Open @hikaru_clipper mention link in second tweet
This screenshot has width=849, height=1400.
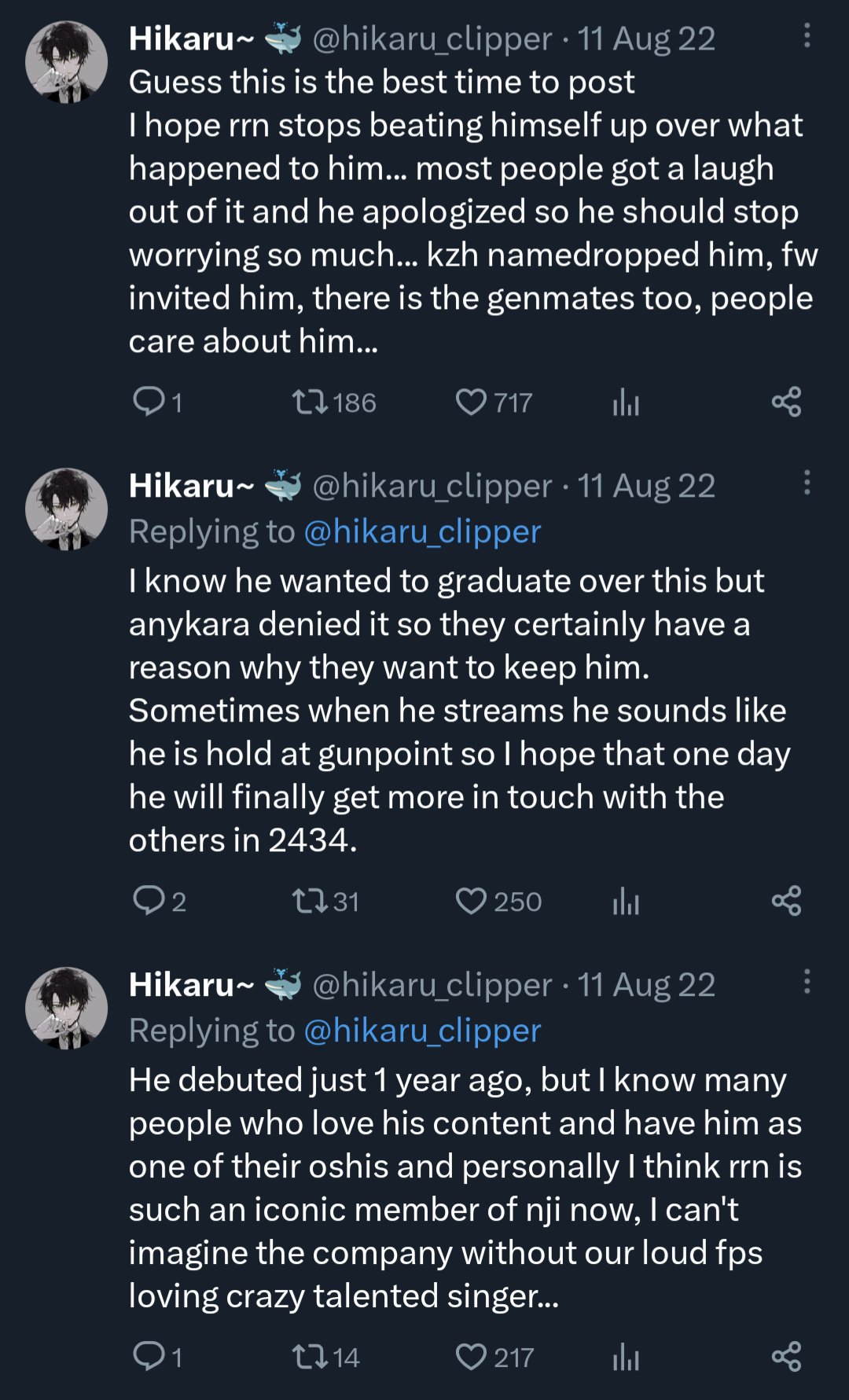422,532
